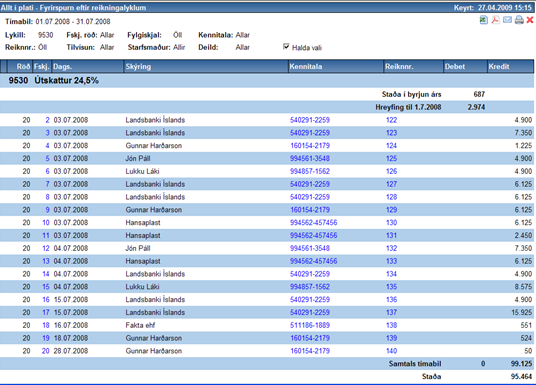Open voucher number 3 link

pyautogui.click(x=47, y=133)
